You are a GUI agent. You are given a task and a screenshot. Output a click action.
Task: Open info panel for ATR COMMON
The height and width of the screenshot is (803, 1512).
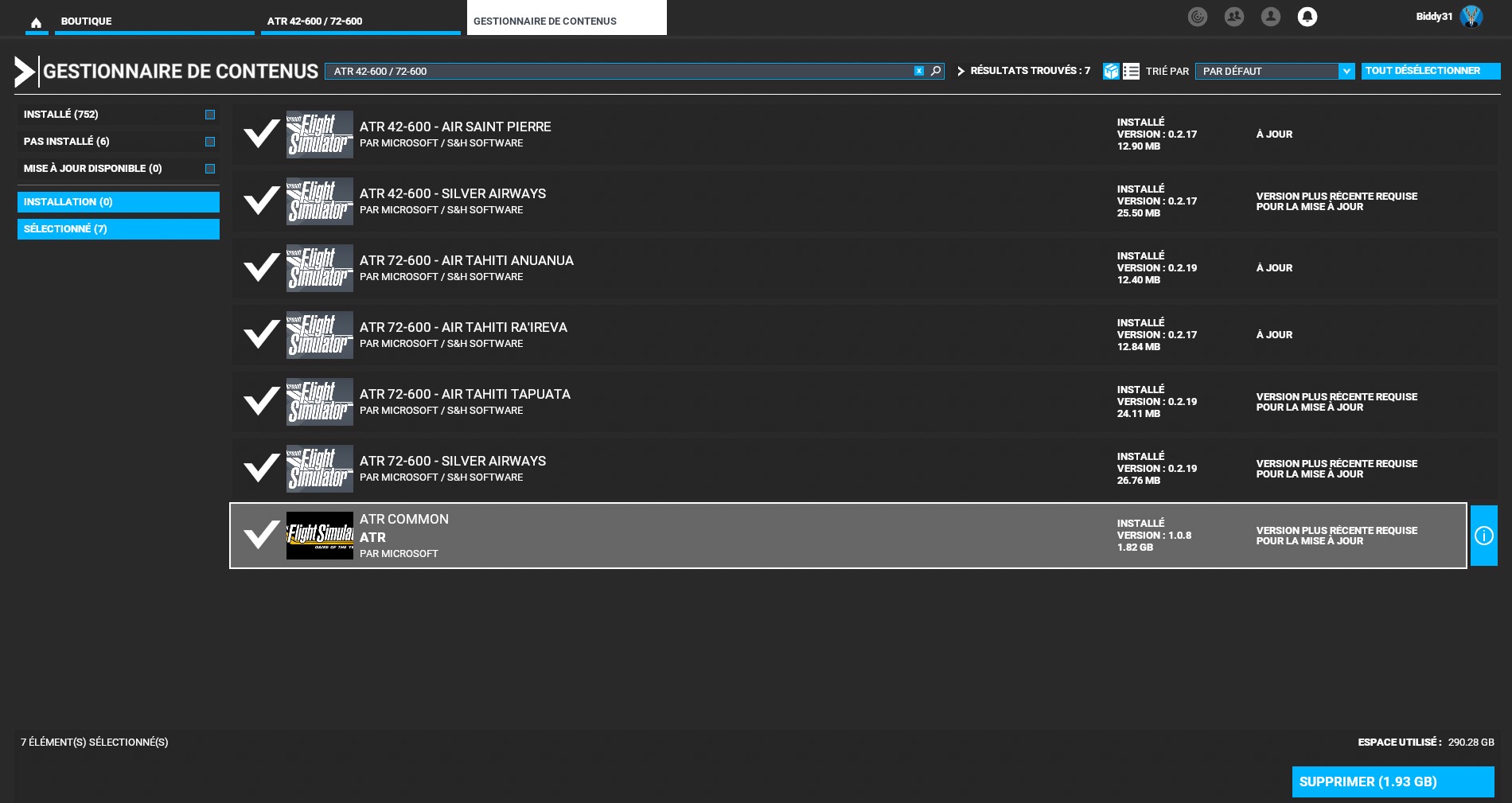pyautogui.click(x=1484, y=536)
